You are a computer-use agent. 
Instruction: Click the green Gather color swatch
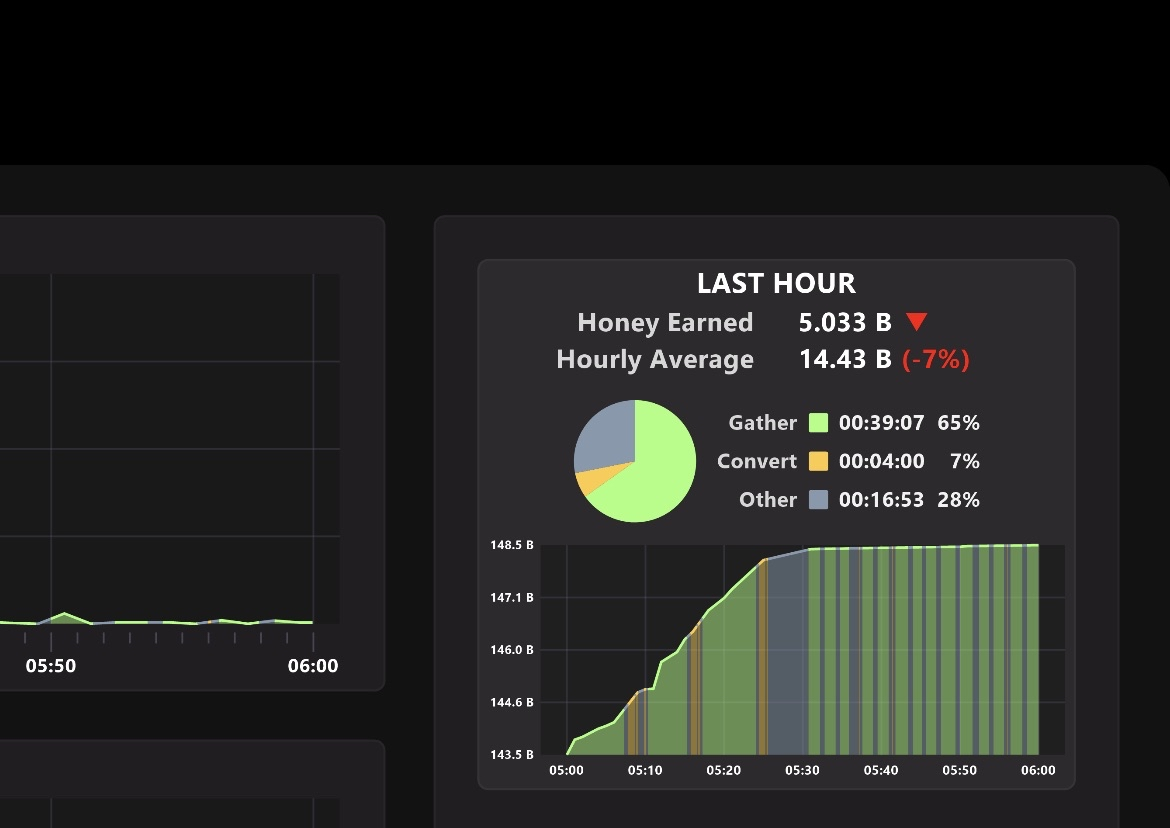(x=819, y=423)
